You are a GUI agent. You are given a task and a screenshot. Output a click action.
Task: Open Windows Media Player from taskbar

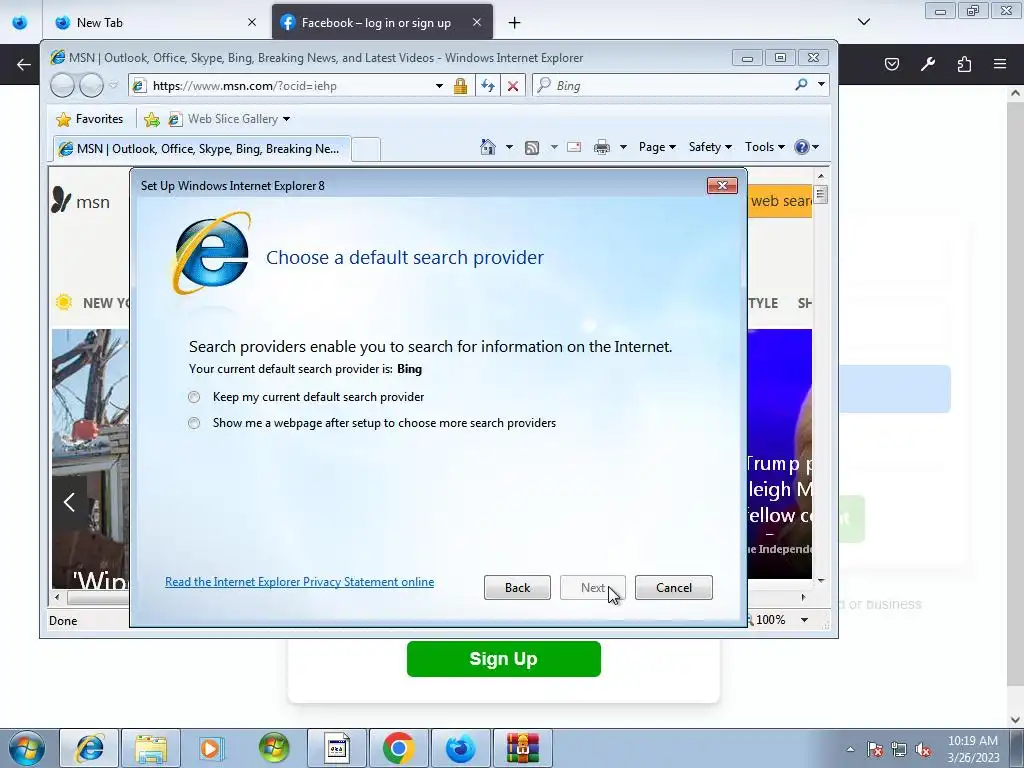(212, 748)
